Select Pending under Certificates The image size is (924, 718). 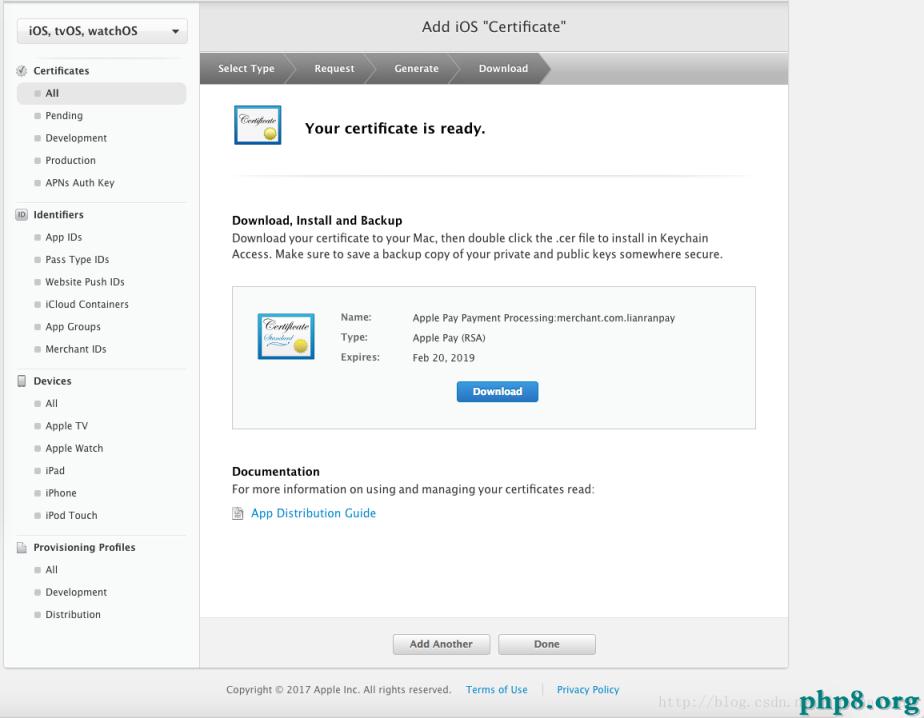point(64,116)
